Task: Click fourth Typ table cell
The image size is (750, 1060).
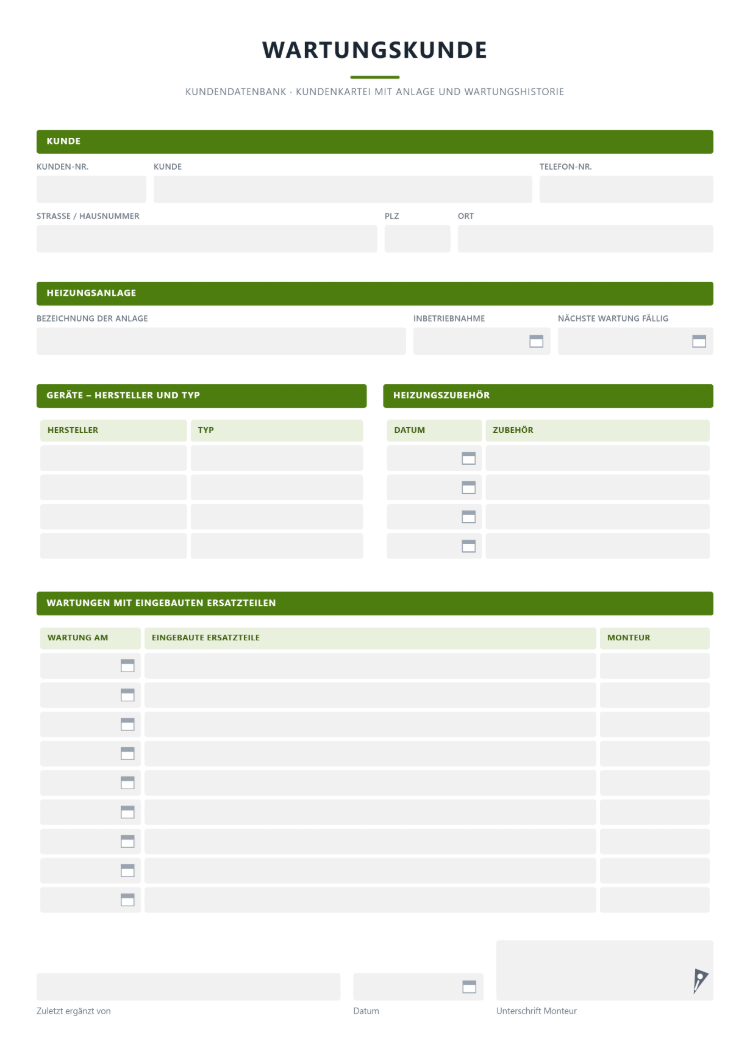Action: 277,546
